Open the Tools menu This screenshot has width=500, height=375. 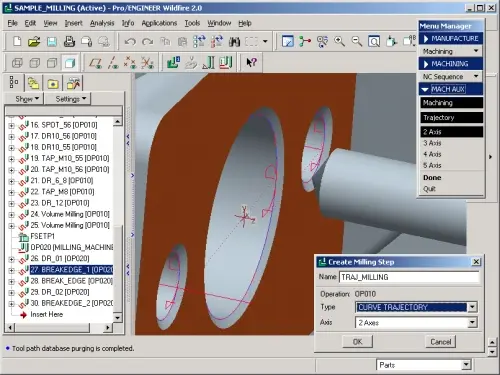(x=192, y=23)
